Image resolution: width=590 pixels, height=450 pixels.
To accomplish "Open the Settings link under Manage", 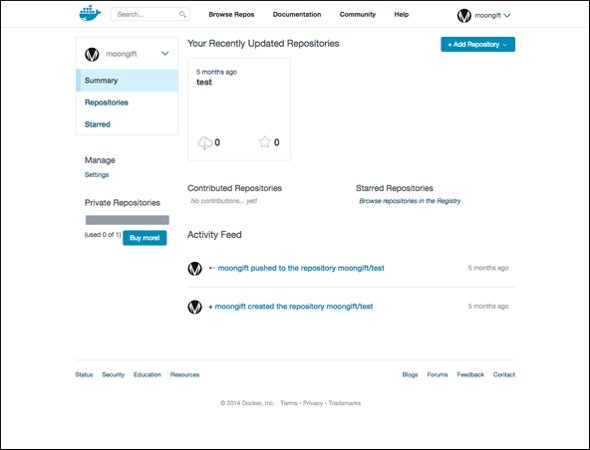I will click(97, 175).
